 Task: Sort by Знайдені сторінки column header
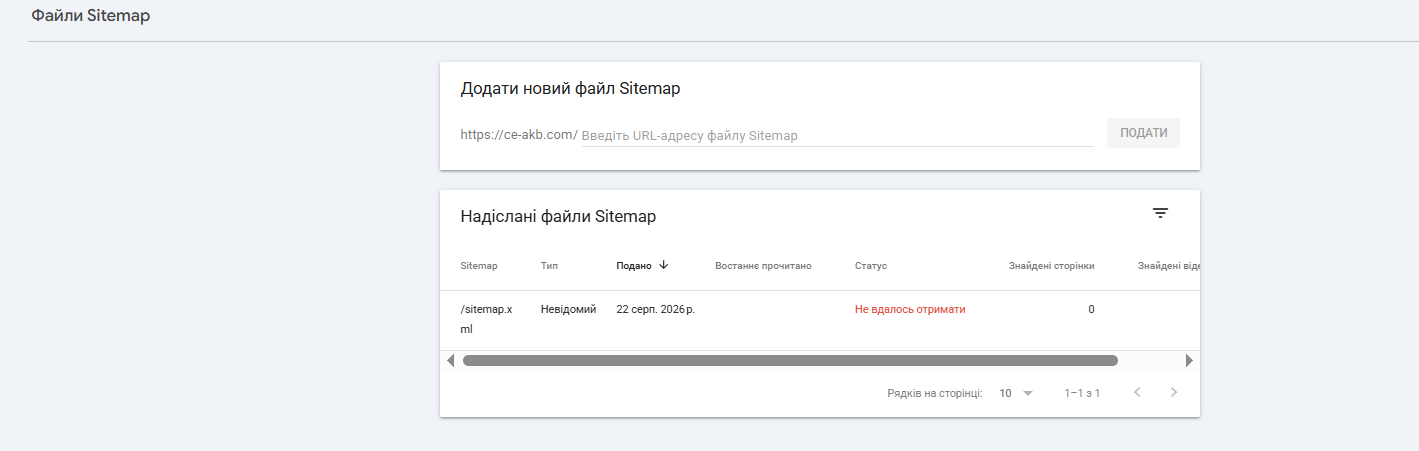[1051, 266]
